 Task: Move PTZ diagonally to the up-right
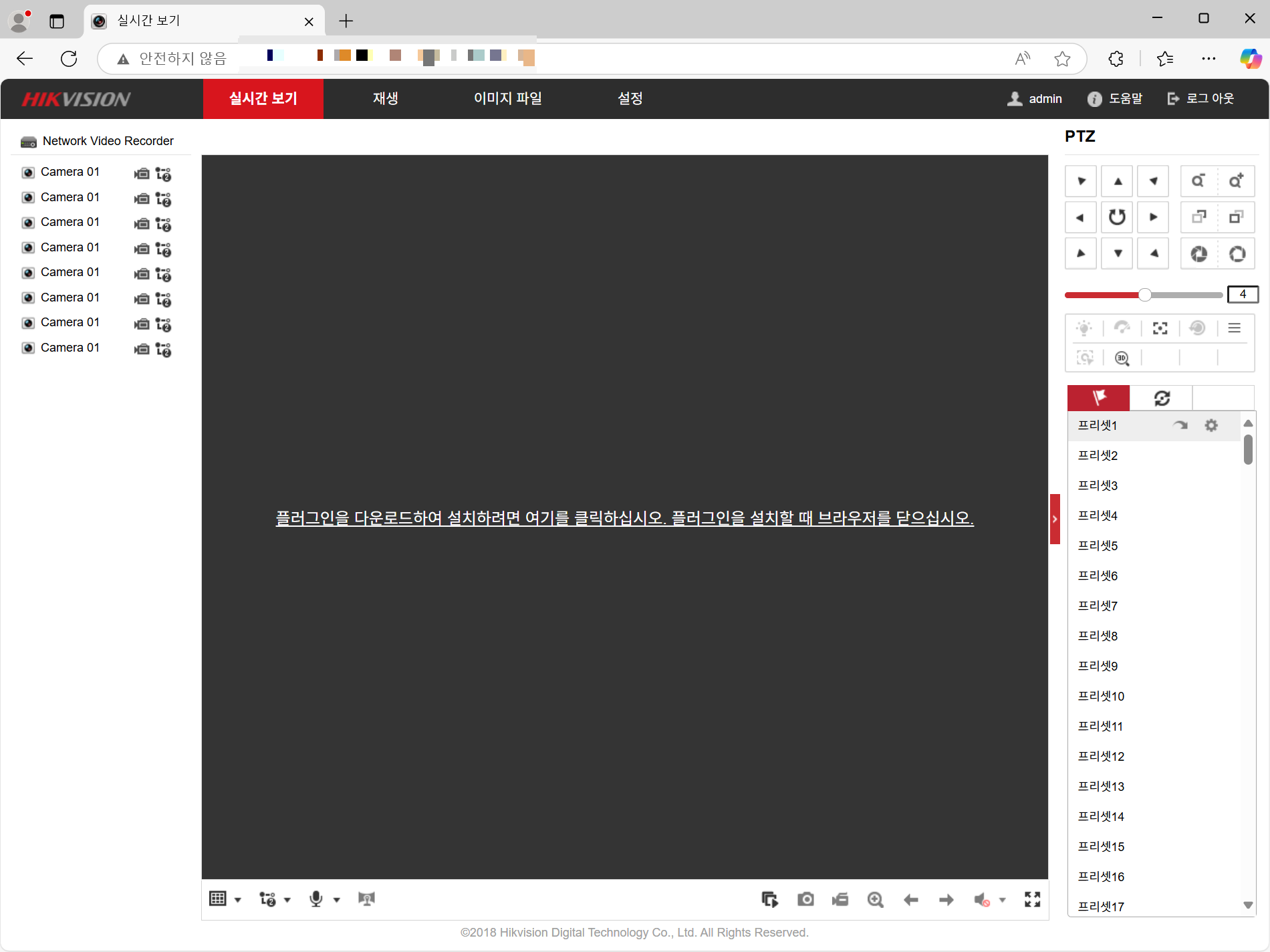click(1154, 181)
